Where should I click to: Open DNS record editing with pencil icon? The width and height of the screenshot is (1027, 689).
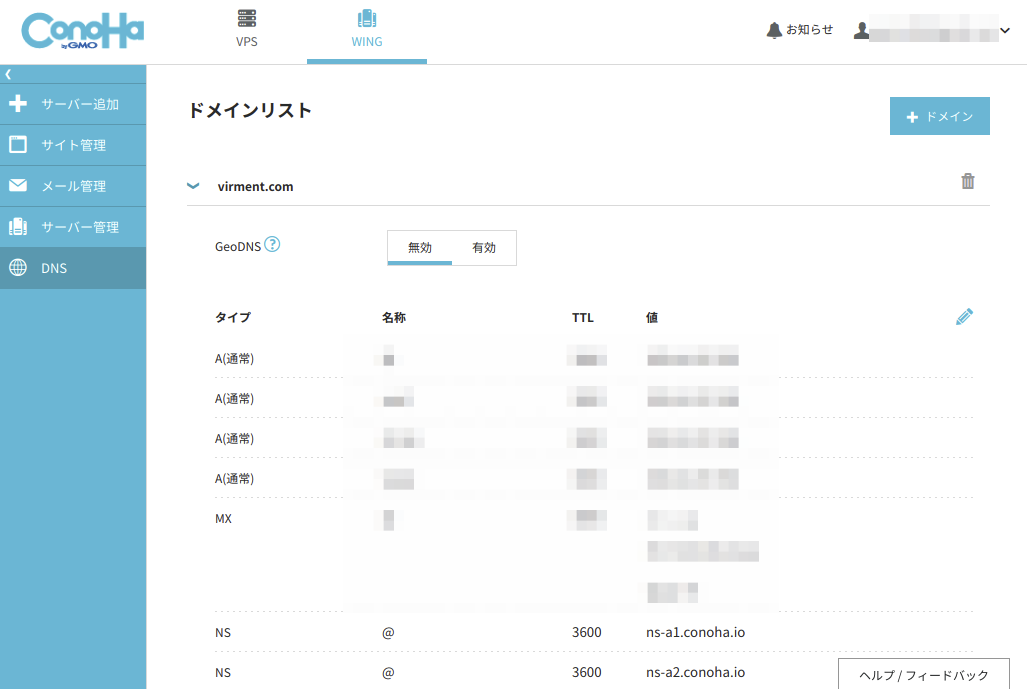[x=963, y=316]
